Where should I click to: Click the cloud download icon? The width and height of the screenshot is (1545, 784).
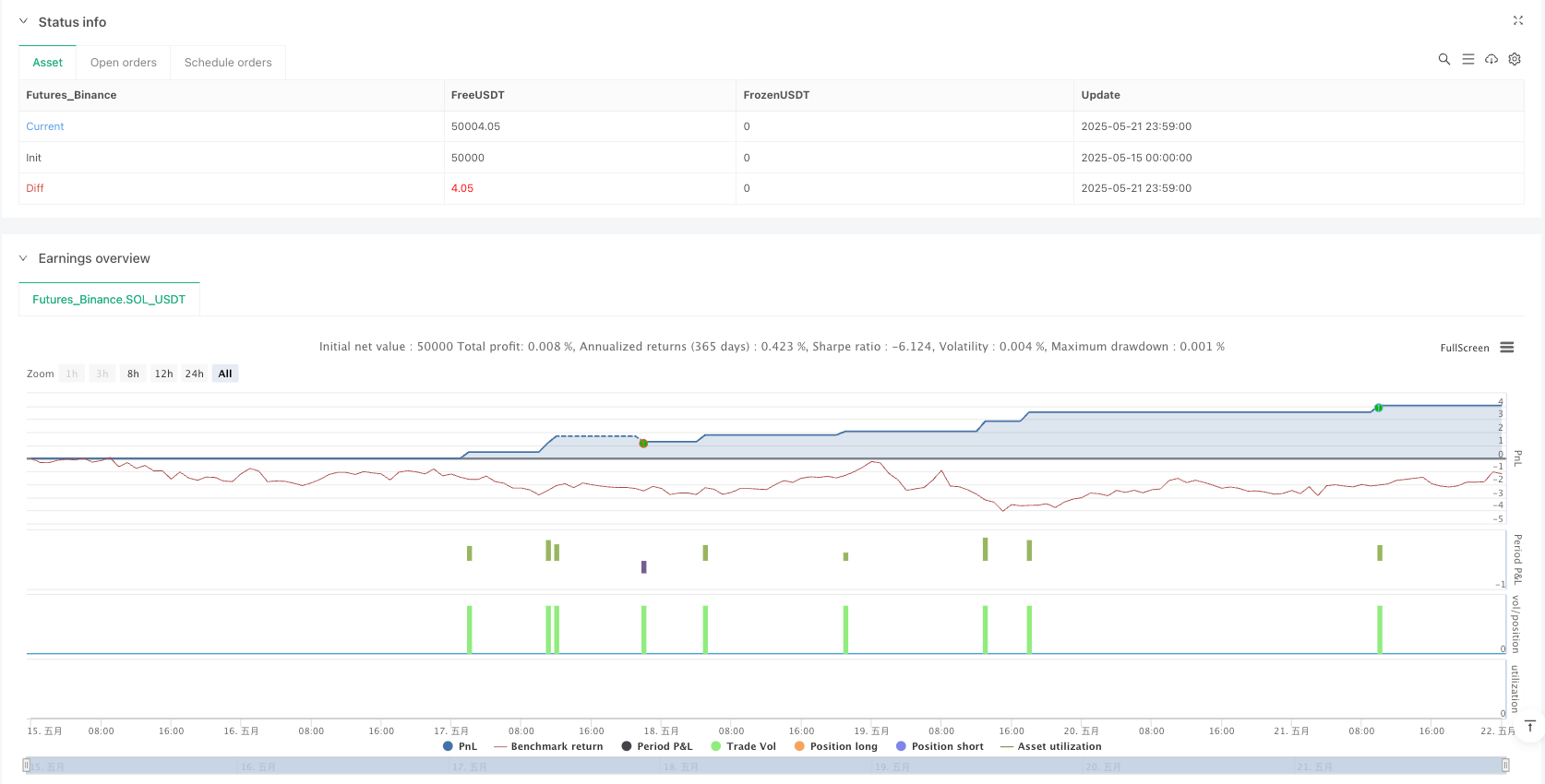1491,59
